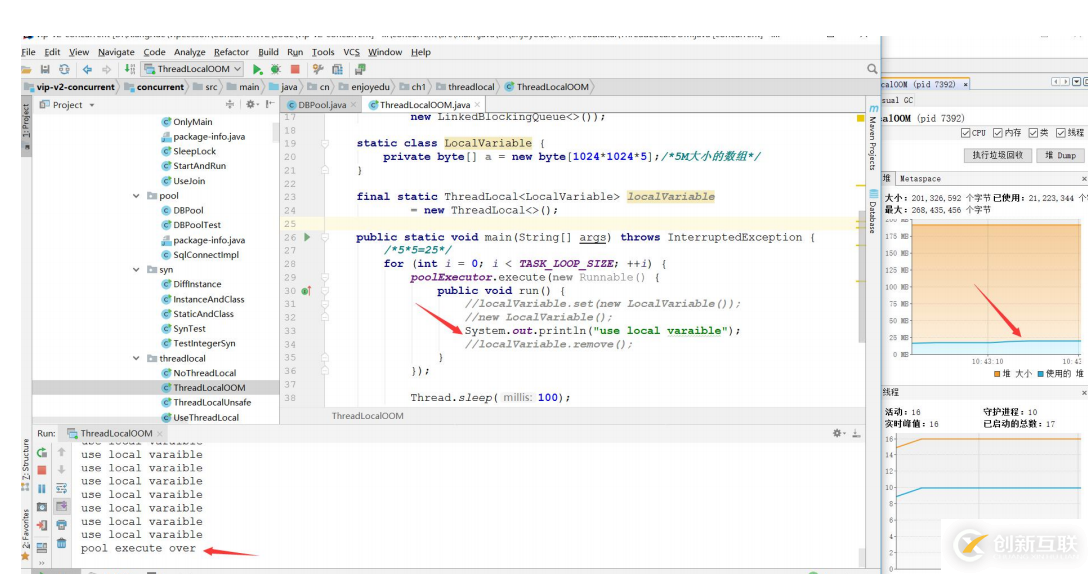Select UseThreadLocal in project tree
The image size is (1088, 574).
206,418
